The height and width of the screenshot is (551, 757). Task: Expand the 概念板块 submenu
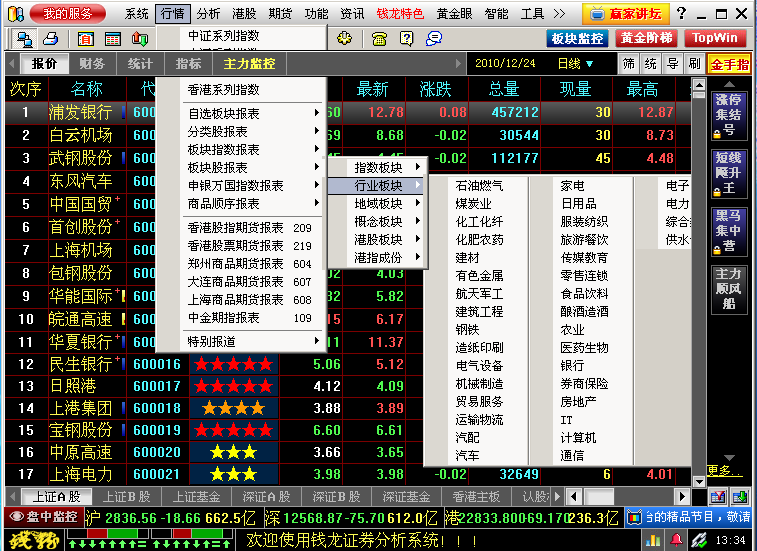click(x=378, y=222)
